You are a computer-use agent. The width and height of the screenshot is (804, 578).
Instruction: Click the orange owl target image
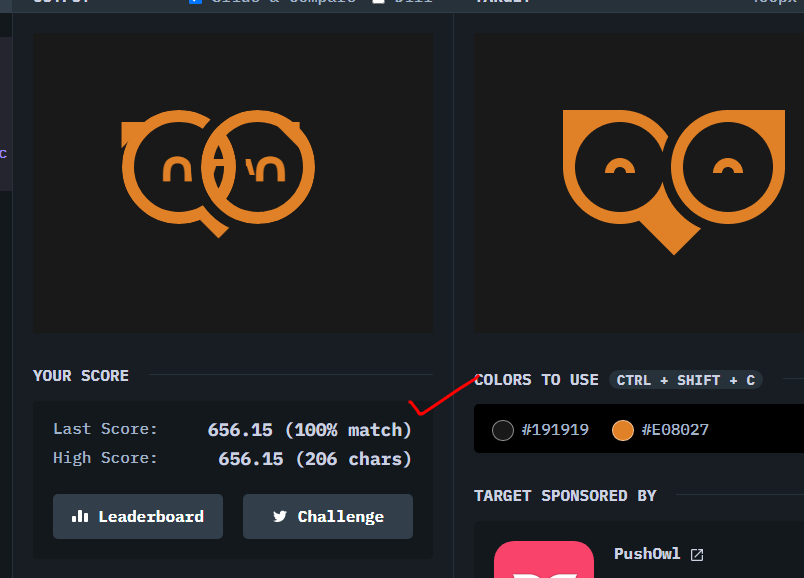(638, 183)
